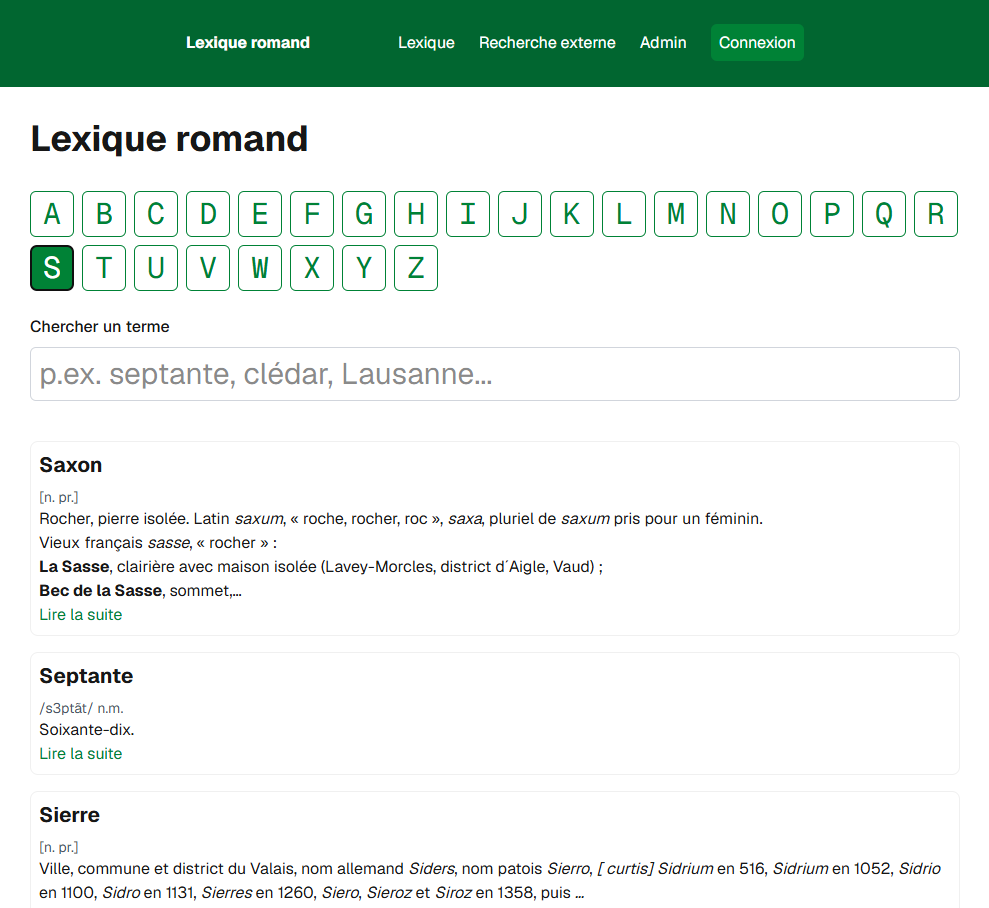Viewport: 989px width, 908px height.
Task: Select the letter Z filter
Action: [416, 268]
